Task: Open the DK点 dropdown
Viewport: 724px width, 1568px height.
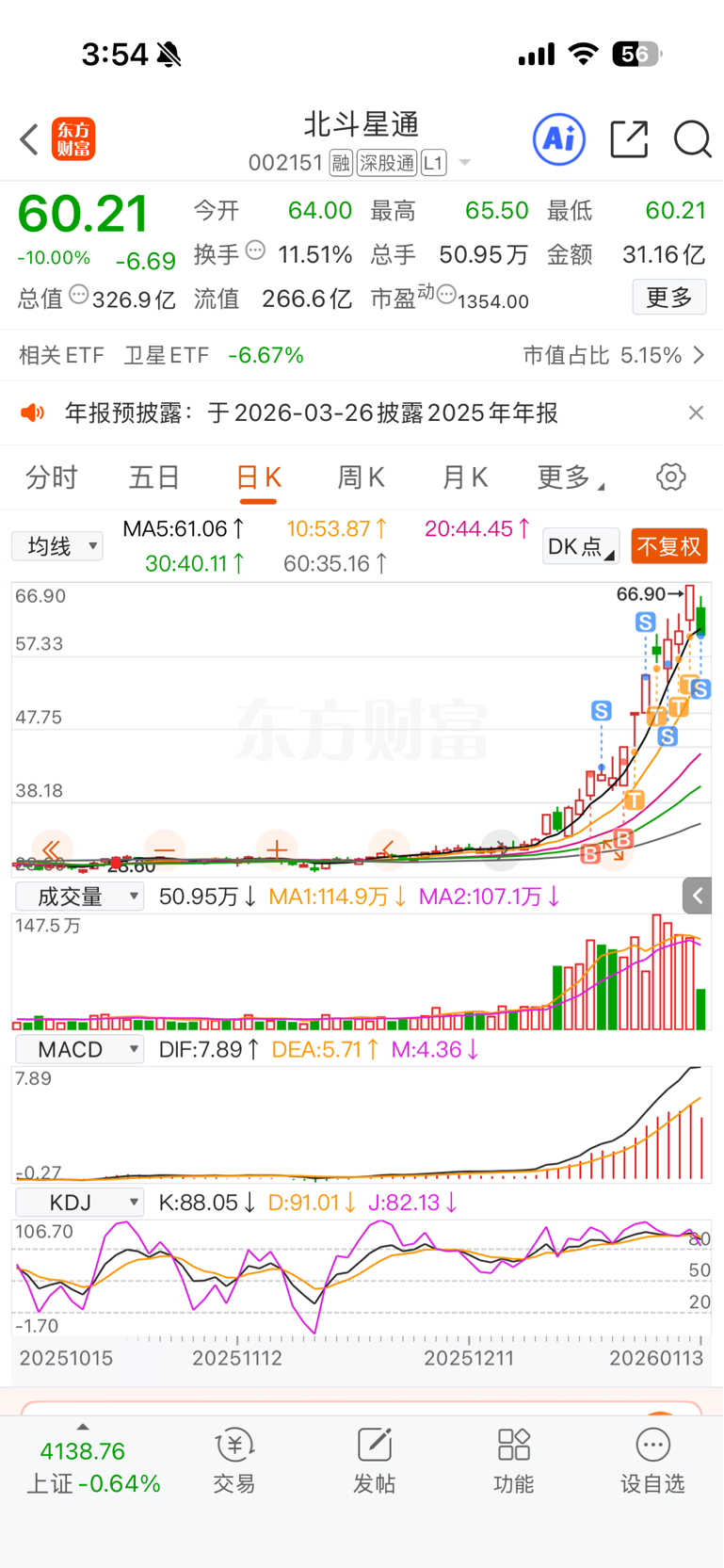Action: [581, 546]
